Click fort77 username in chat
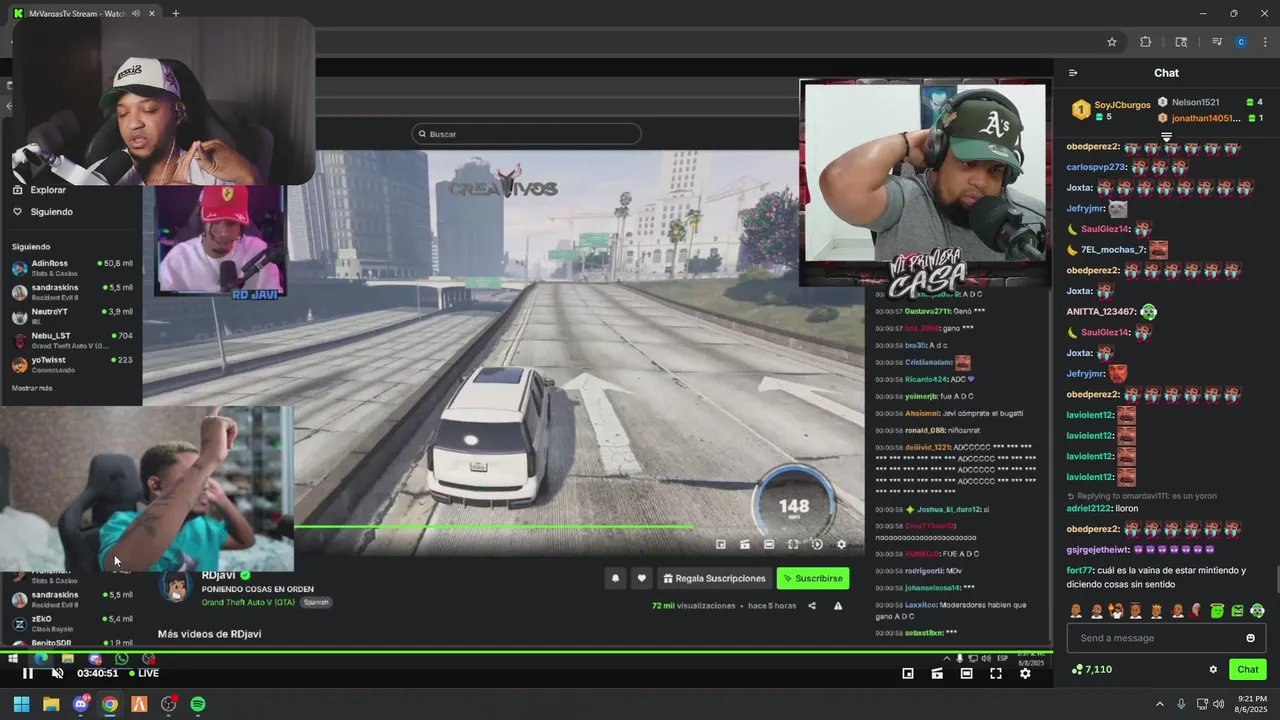 tap(1080, 570)
